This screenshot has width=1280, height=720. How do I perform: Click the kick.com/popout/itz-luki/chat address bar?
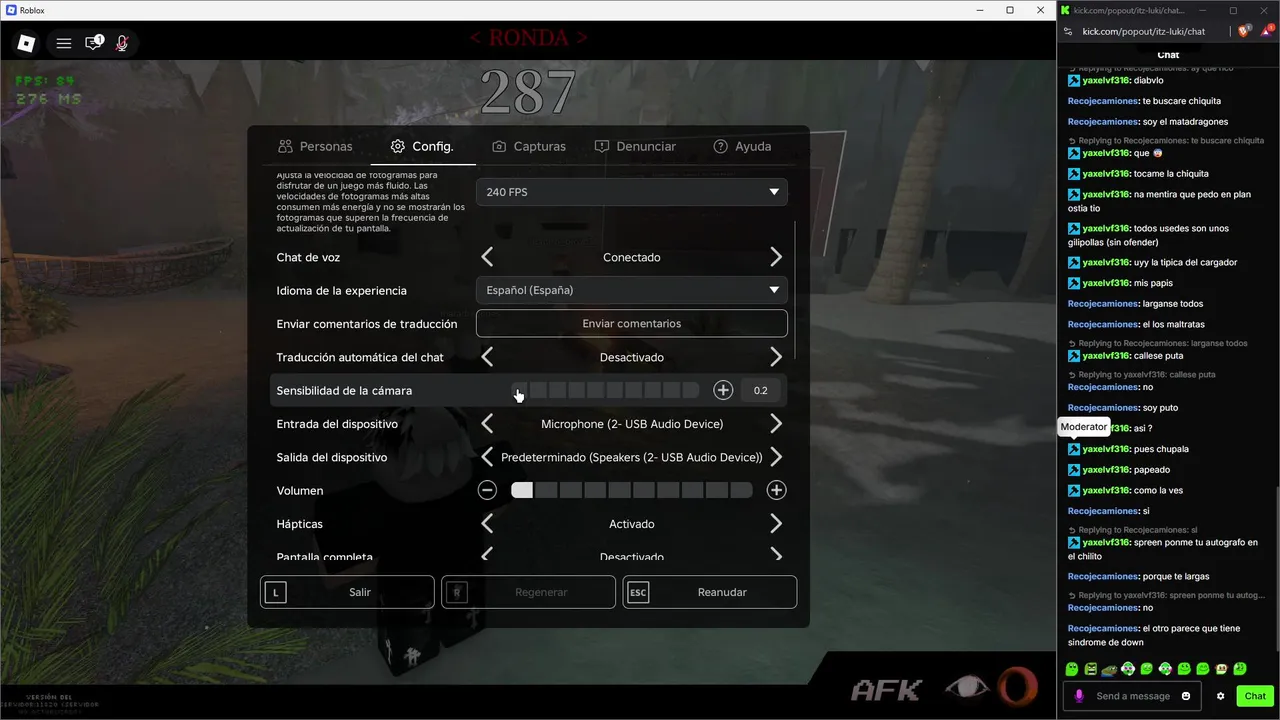click(1144, 31)
